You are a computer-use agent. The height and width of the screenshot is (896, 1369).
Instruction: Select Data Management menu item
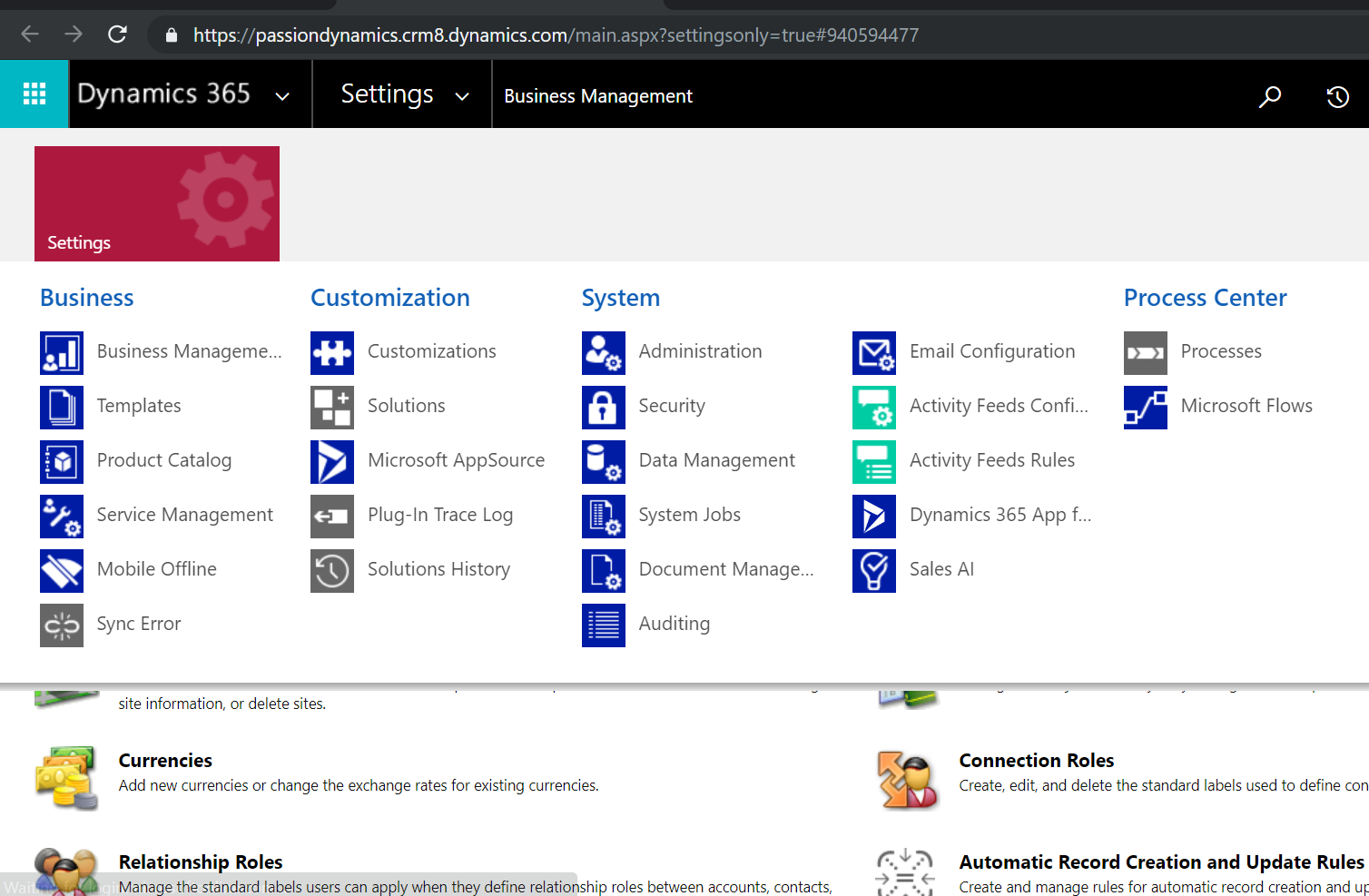[716, 460]
